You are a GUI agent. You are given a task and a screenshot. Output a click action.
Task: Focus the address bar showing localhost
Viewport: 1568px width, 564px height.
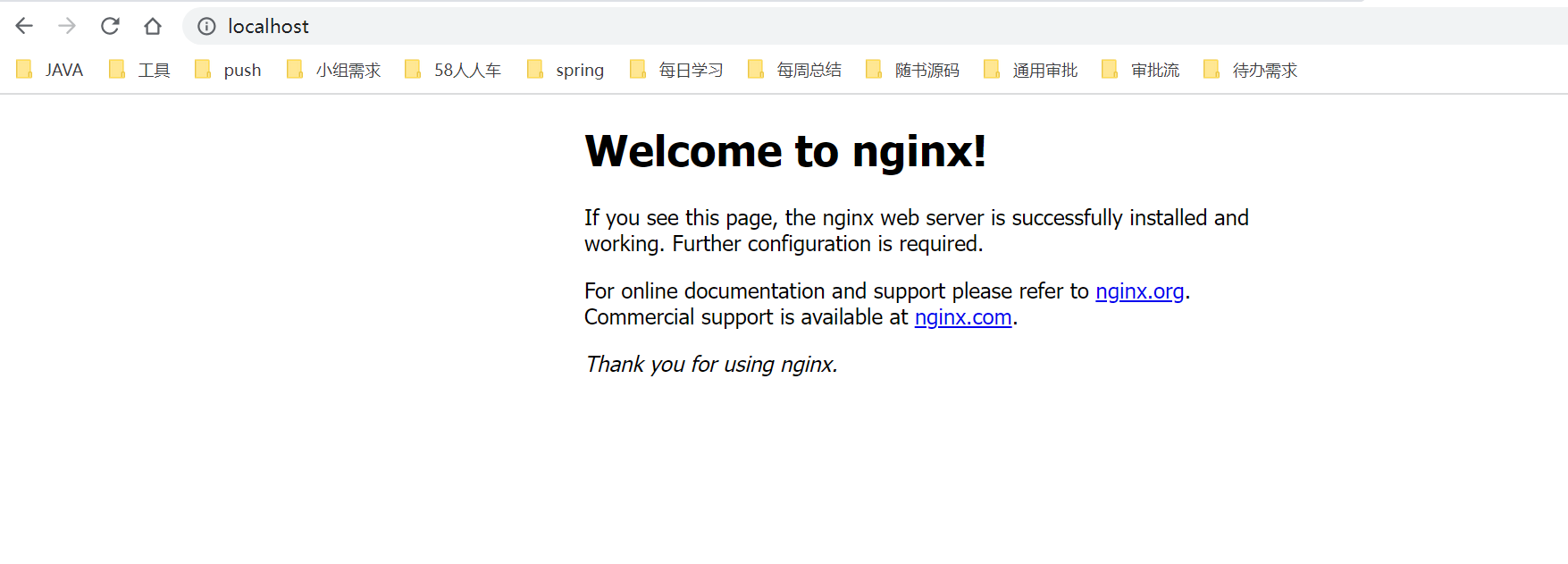(876, 26)
